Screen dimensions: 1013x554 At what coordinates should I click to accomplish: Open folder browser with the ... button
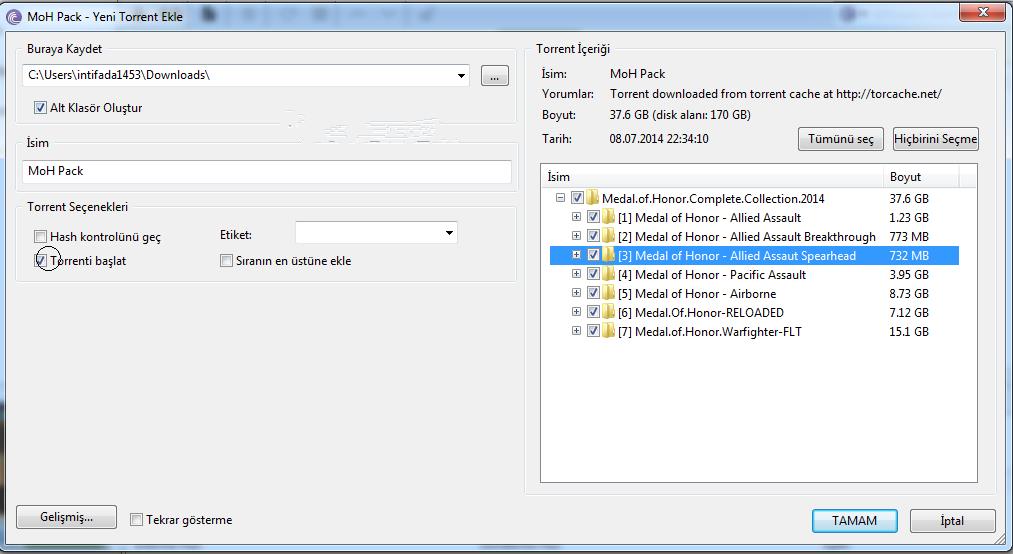tap(494, 76)
